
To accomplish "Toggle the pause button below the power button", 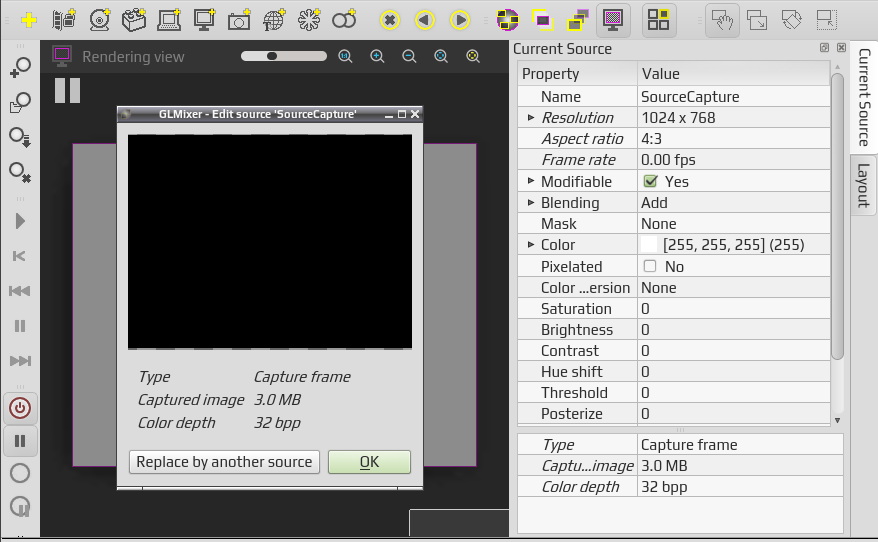I will click(x=20, y=441).
